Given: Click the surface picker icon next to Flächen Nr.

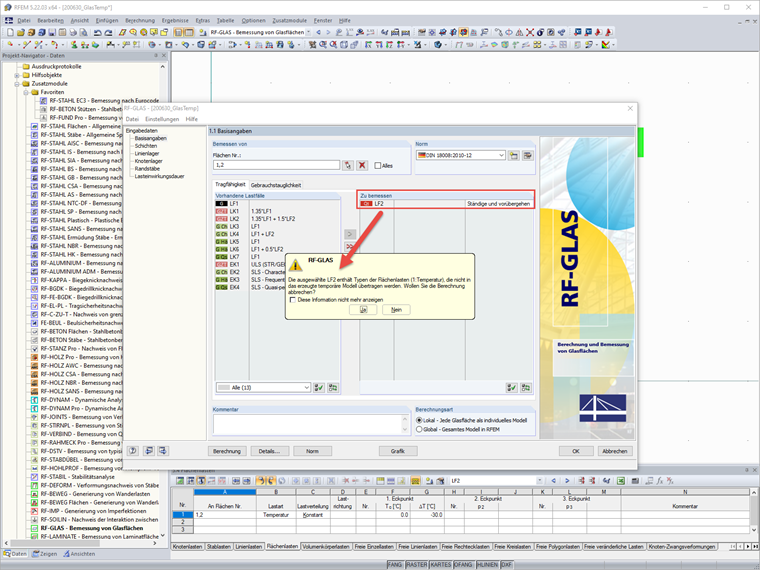Looking at the screenshot, I should pyautogui.click(x=348, y=165).
